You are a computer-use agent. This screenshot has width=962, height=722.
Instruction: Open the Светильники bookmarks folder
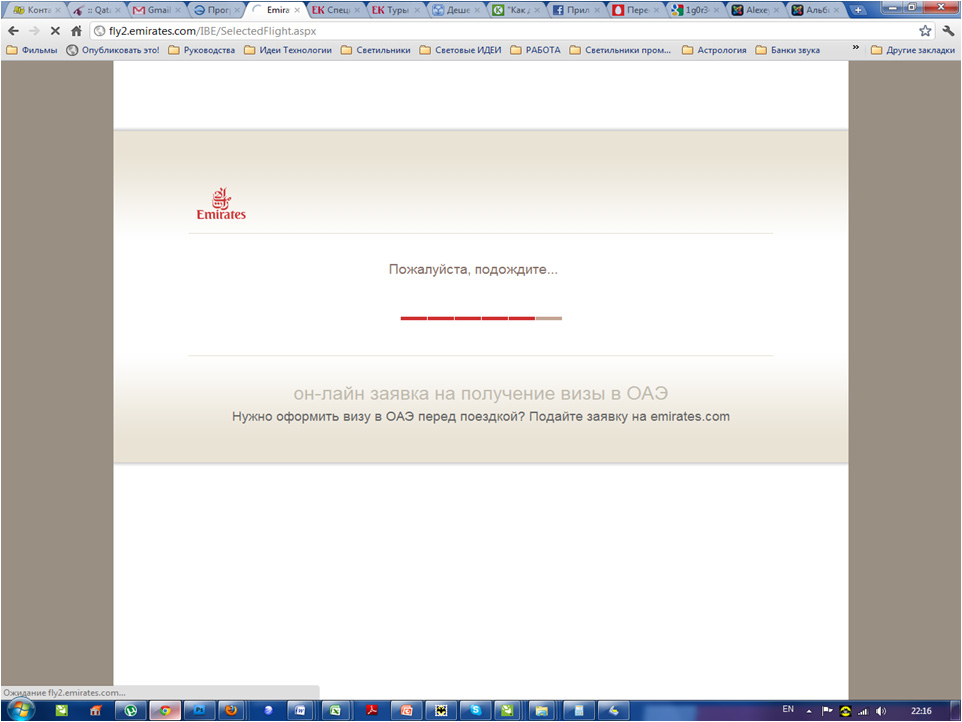click(x=375, y=50)
